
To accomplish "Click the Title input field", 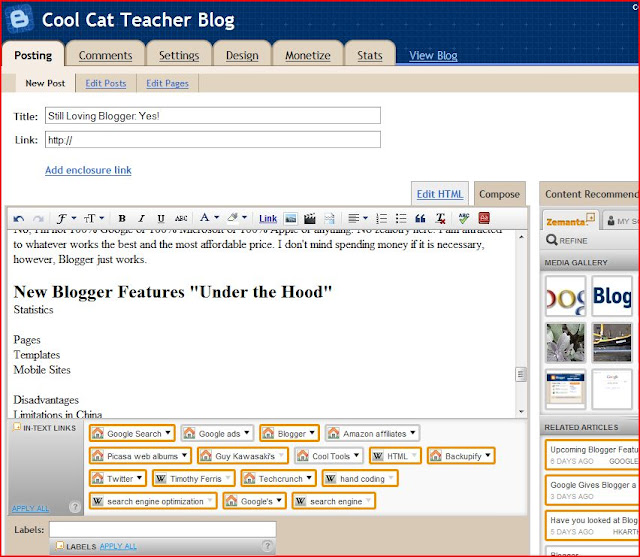I will [213, 116].
